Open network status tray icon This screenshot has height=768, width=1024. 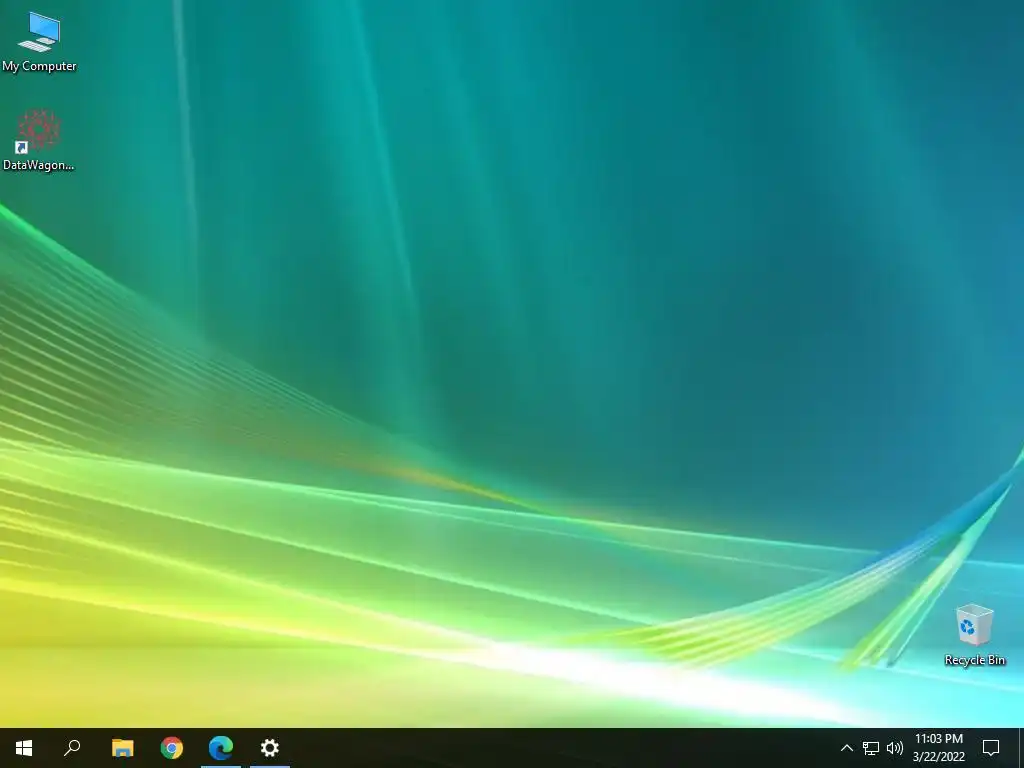tap(871, 748)
